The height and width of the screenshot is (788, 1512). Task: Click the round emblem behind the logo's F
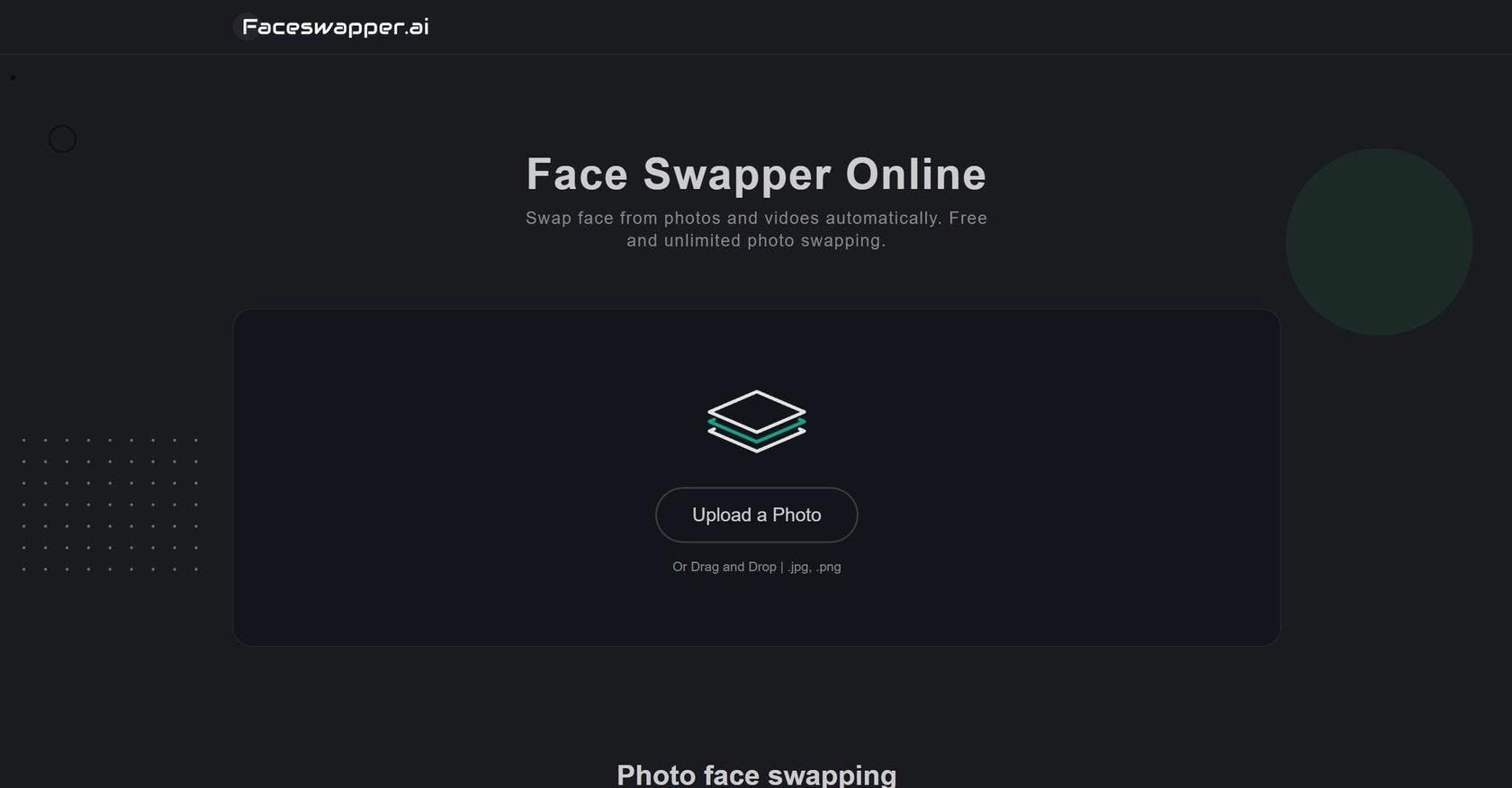245,27
